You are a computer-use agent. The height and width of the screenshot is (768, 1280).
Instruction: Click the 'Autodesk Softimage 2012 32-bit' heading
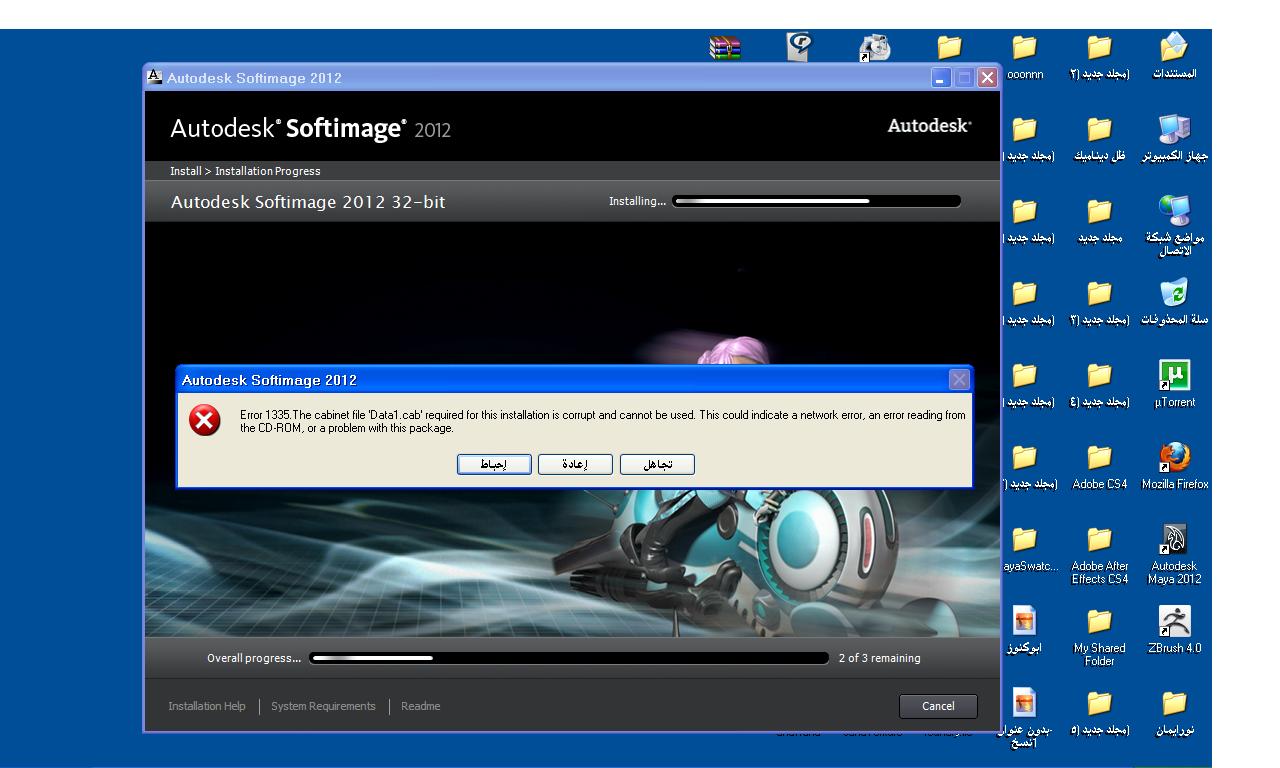(308, 202)
